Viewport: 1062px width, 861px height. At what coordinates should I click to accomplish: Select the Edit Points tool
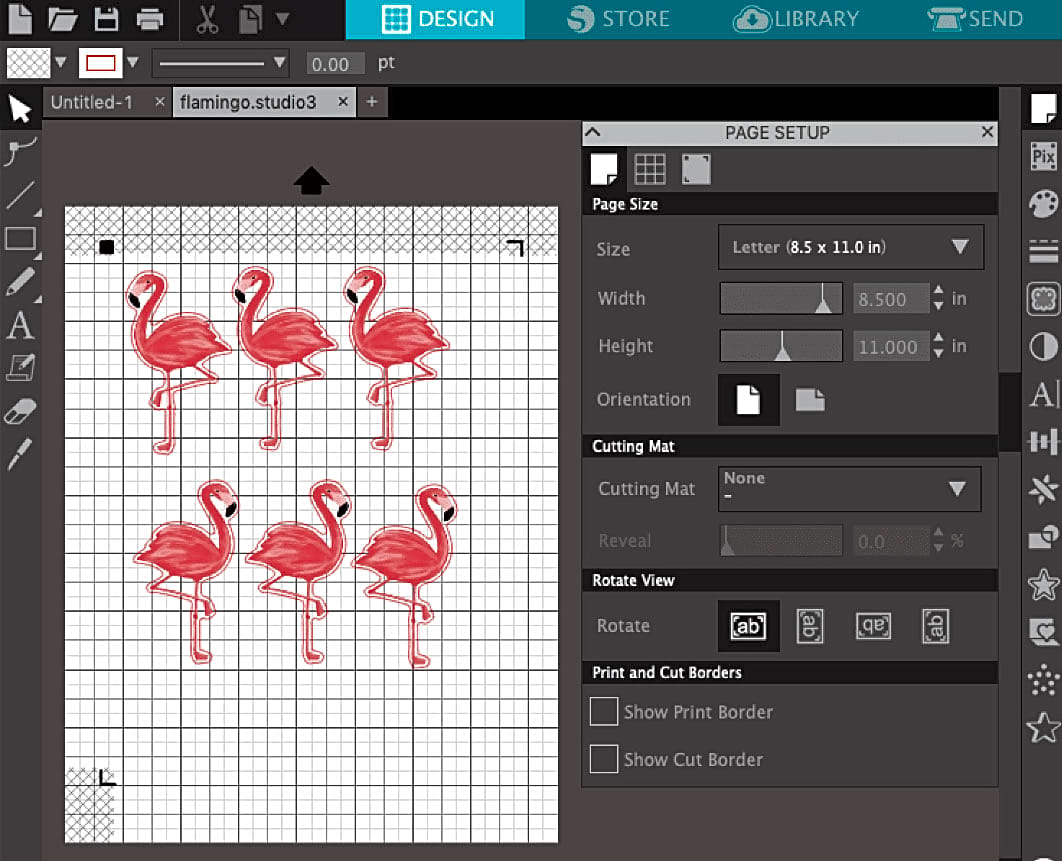click(x=20, y=151)
